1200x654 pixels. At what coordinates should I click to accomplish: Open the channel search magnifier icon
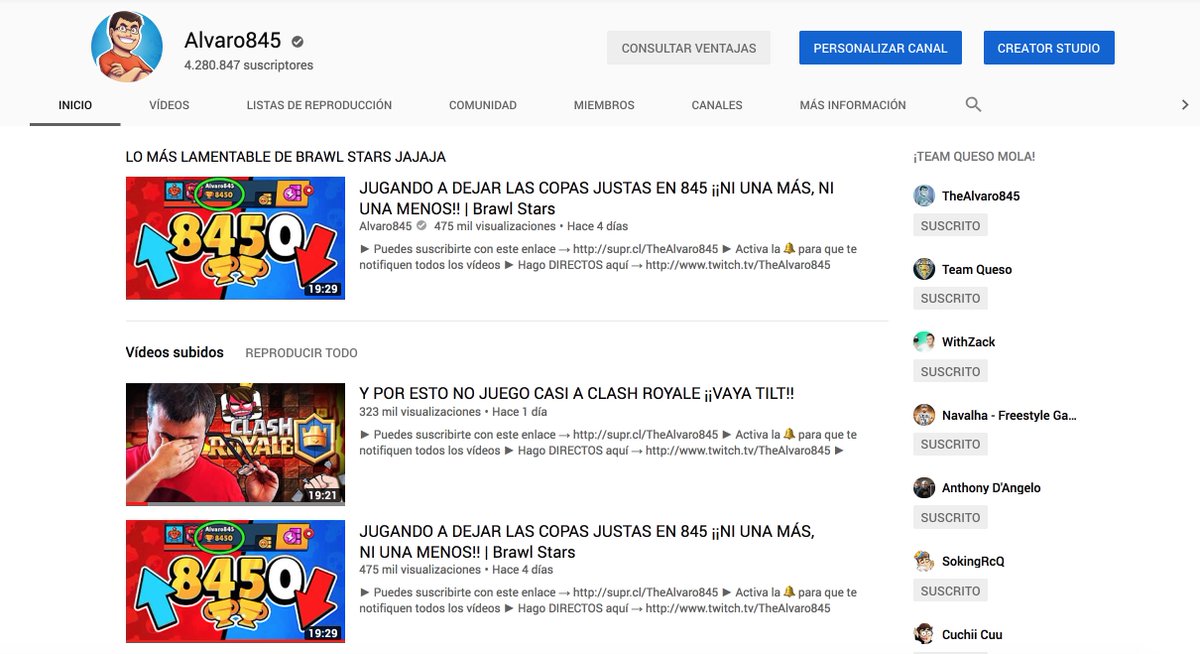[973, 104]
